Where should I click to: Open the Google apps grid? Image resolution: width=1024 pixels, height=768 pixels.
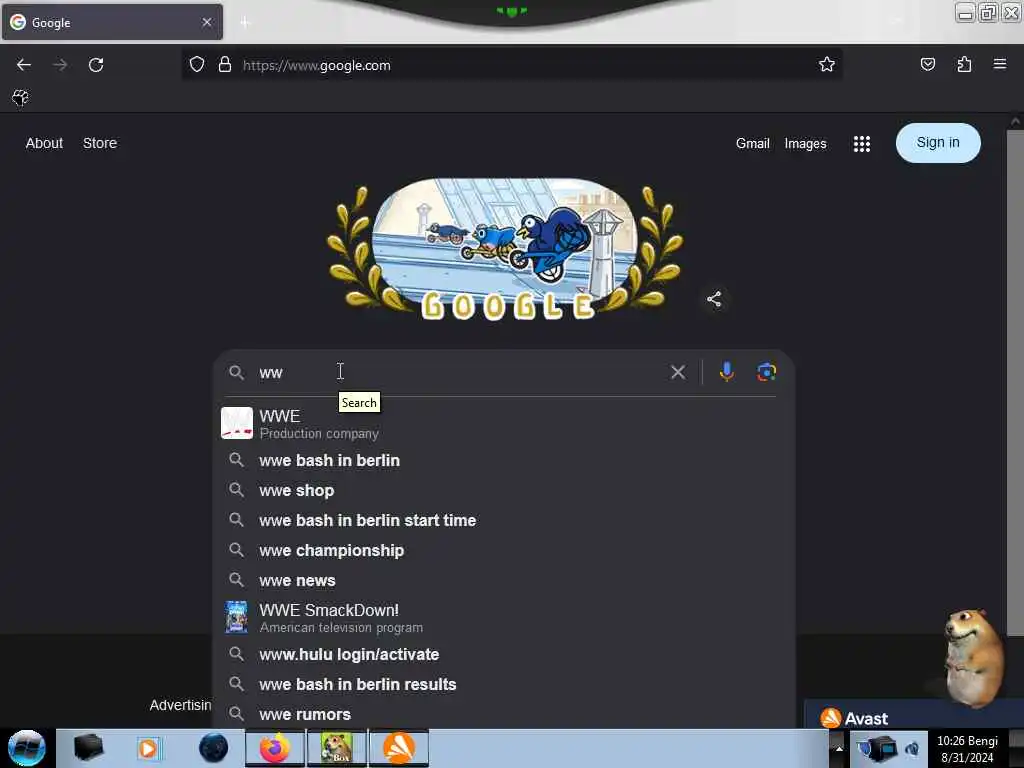[861, 144]
